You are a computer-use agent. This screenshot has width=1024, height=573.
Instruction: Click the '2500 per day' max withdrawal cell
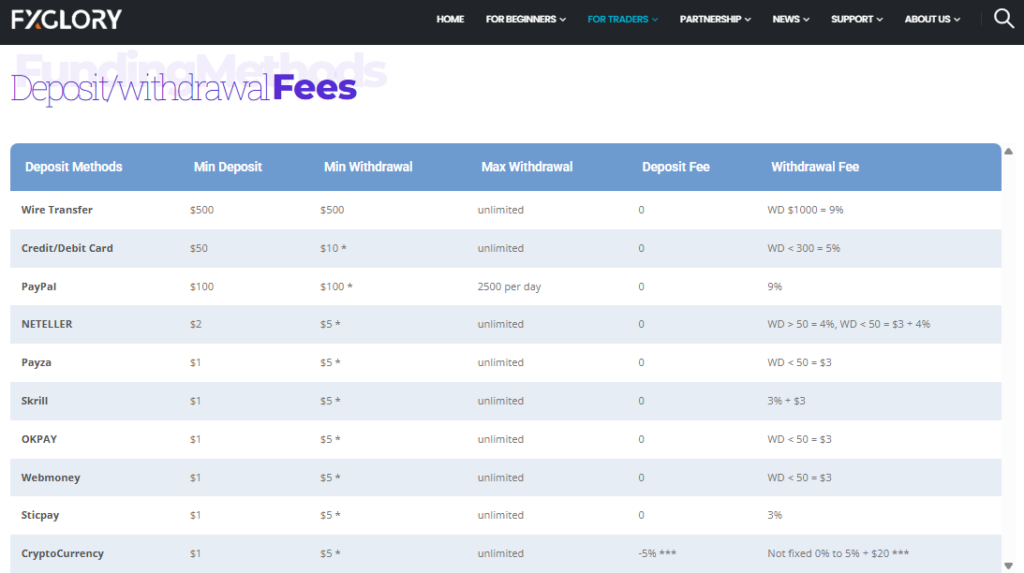tap(509, 286)
